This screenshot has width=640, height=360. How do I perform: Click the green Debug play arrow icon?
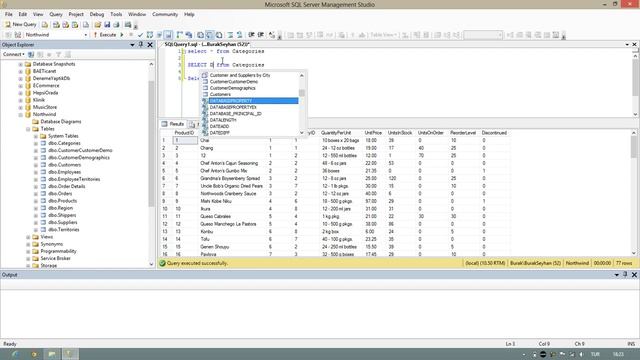[x=122, y=35]
